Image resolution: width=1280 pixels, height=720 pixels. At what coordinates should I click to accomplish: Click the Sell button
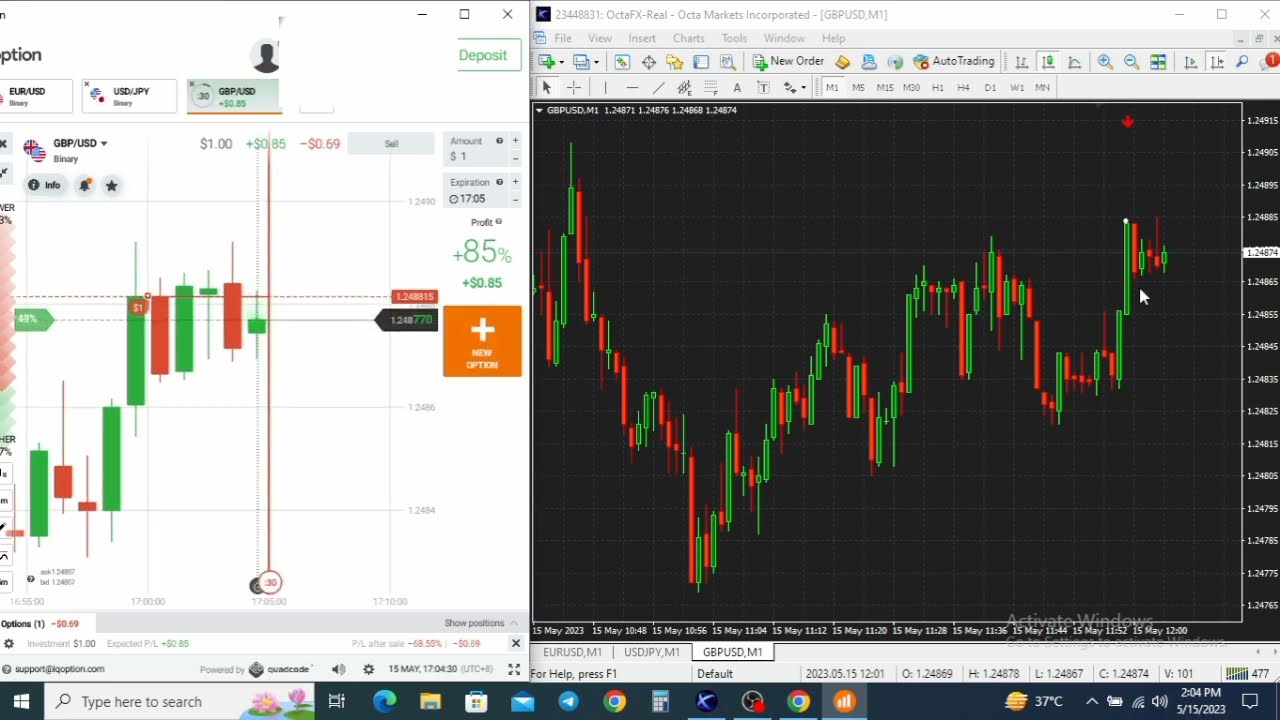391,144
